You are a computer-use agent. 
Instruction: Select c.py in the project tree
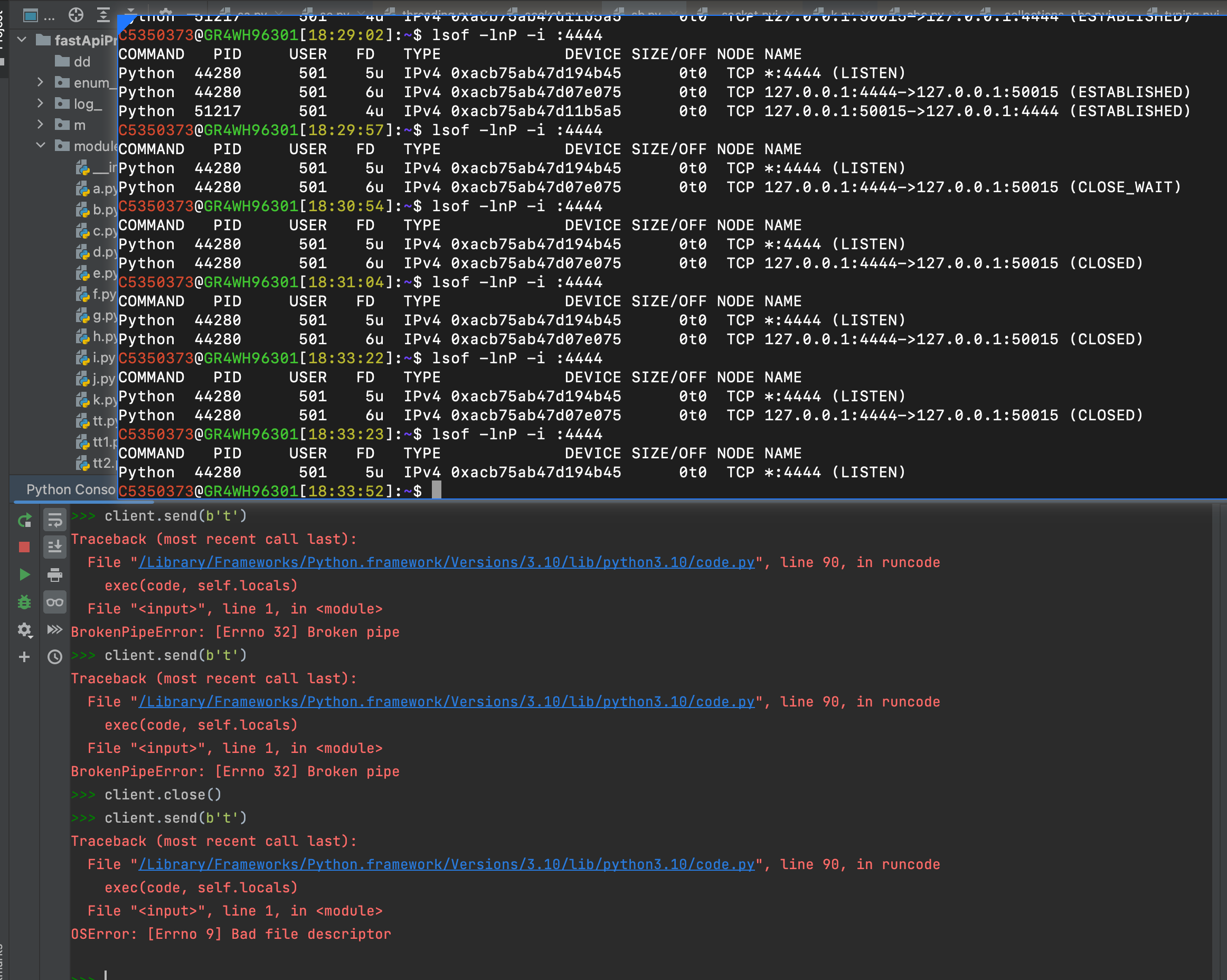coord(104,231)
